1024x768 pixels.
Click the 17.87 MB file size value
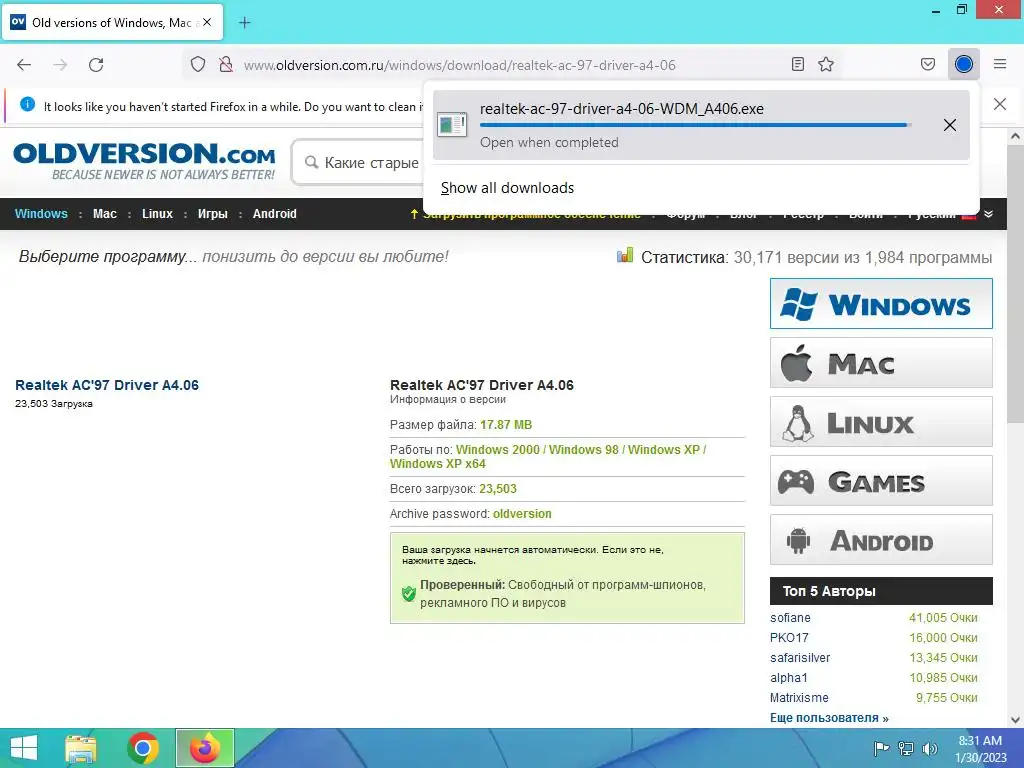tap(506, 425)
